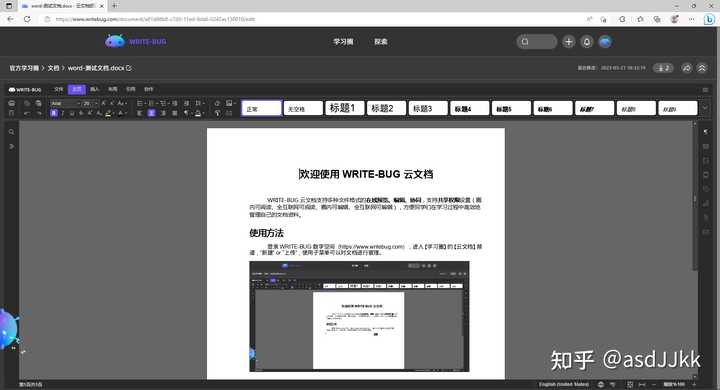Open the Search icon in the left sidebar
720x390 pixels.
tap(11, 132)
